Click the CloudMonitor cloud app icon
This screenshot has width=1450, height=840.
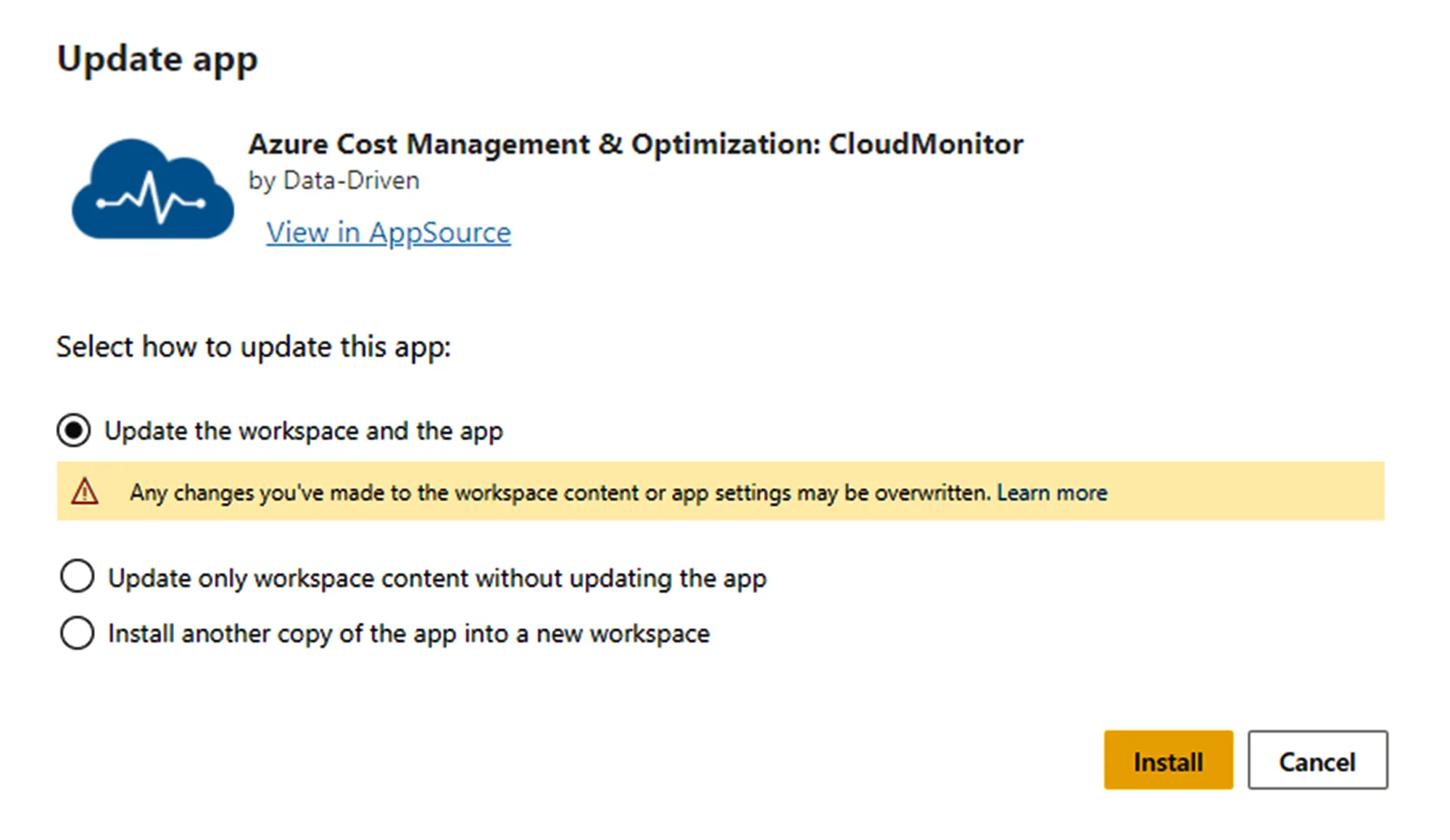[x=153, y=189]
